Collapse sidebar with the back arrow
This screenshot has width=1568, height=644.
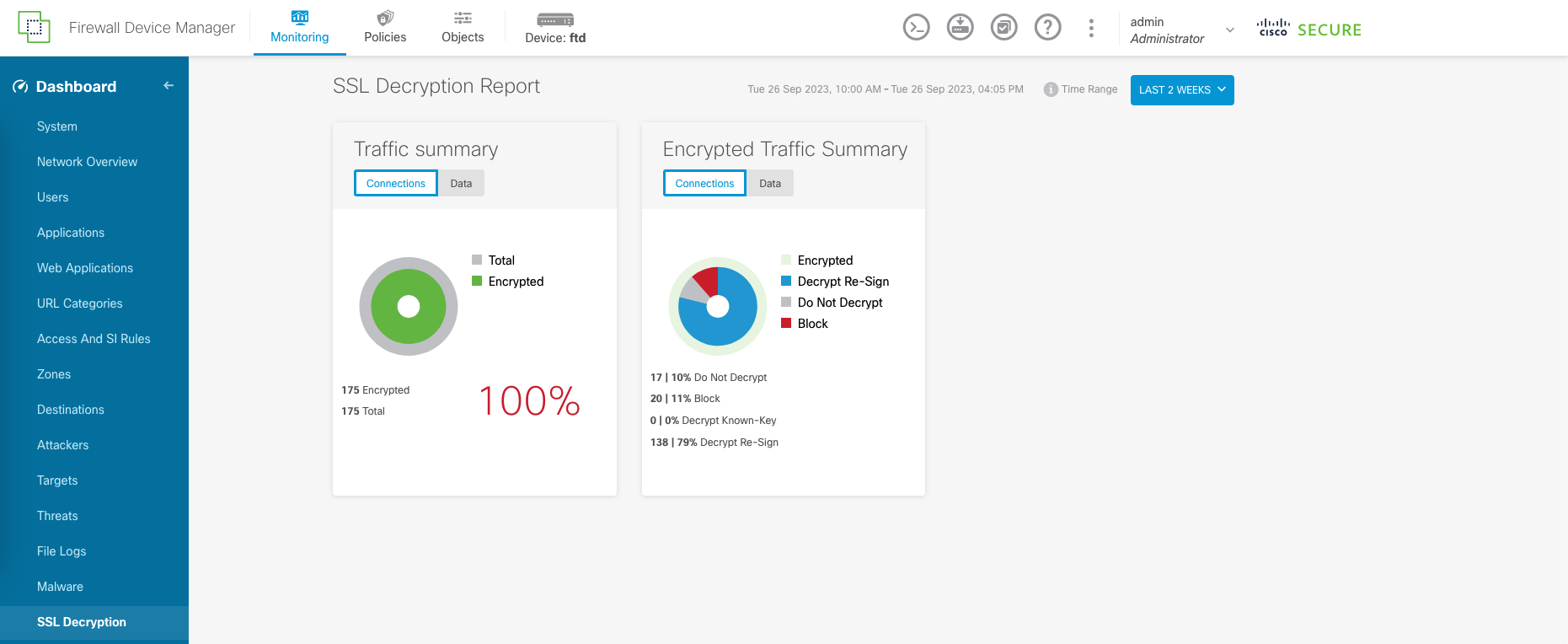coord(169,86)
